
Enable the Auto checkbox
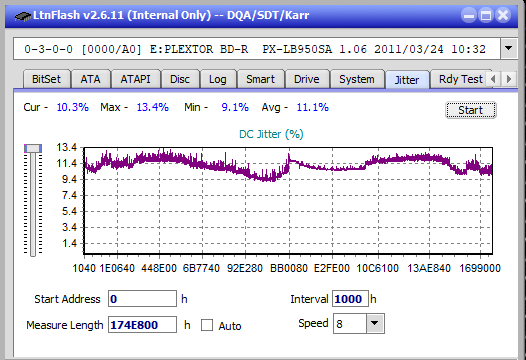pyautogui.click(x=207, y=325)
